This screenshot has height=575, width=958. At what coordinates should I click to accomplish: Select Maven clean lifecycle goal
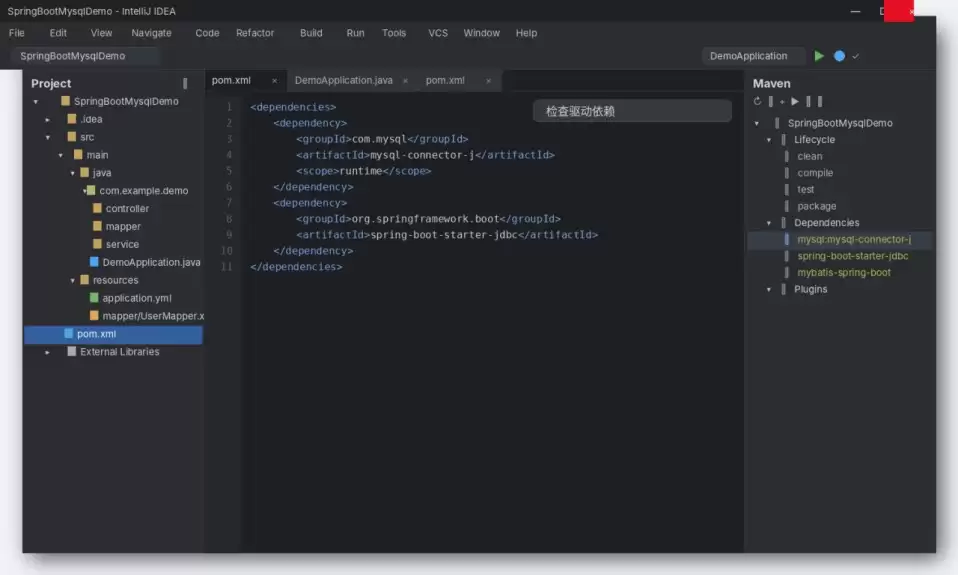(810, 156)
